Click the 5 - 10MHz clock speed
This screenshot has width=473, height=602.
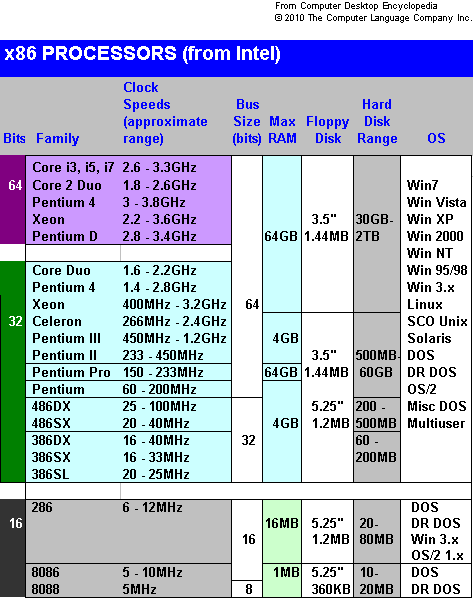pyautogui.click(x=152, y=572)
